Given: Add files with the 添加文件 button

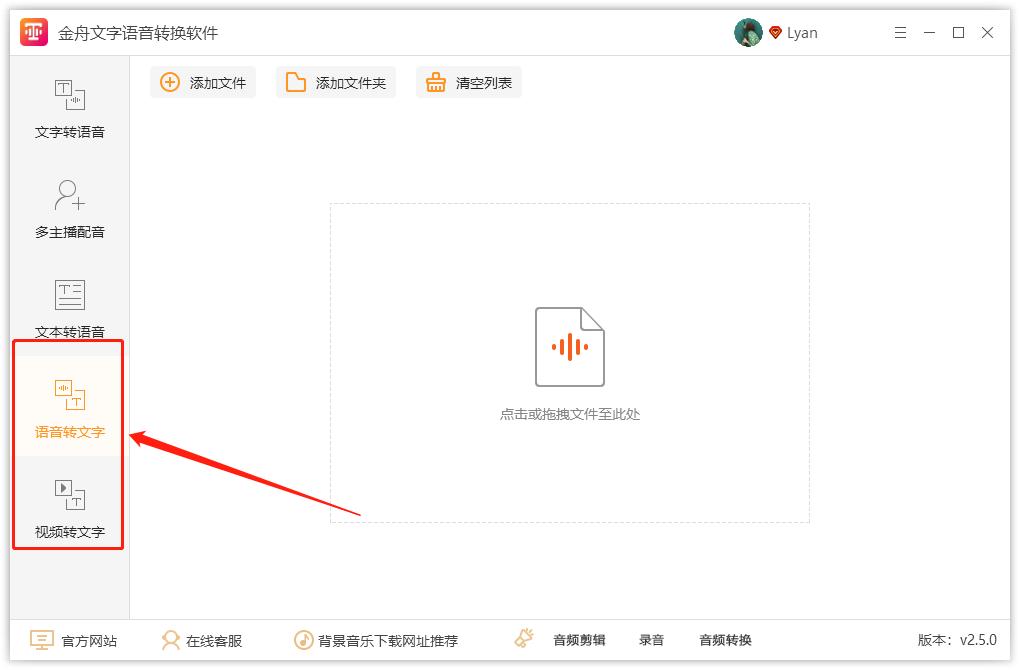Looking at the screenshot, I should [203, 82].
